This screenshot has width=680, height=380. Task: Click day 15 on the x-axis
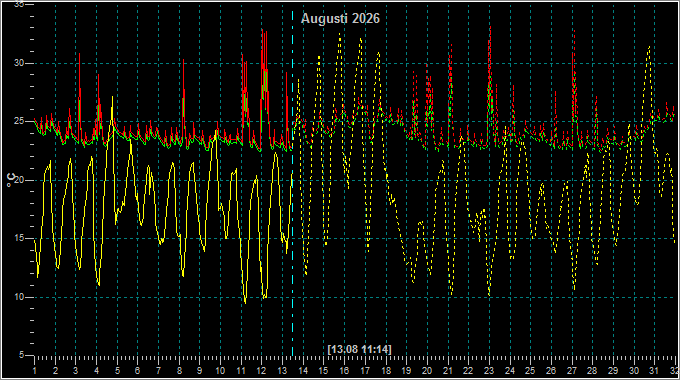pyautogui.click(x=324, y=371)
